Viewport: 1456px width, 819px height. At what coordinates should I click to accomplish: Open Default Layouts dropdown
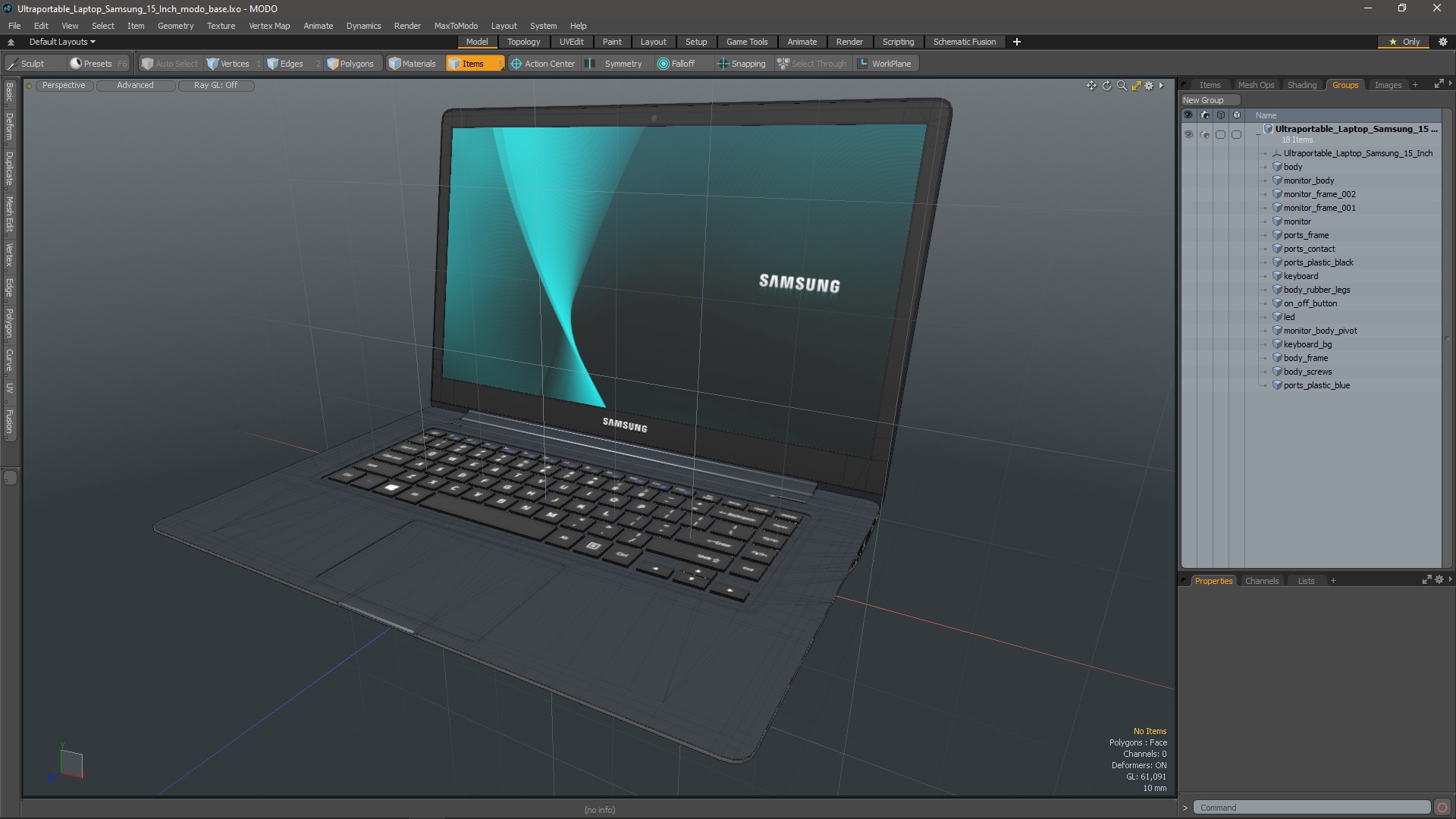click(x=62, y=42)
